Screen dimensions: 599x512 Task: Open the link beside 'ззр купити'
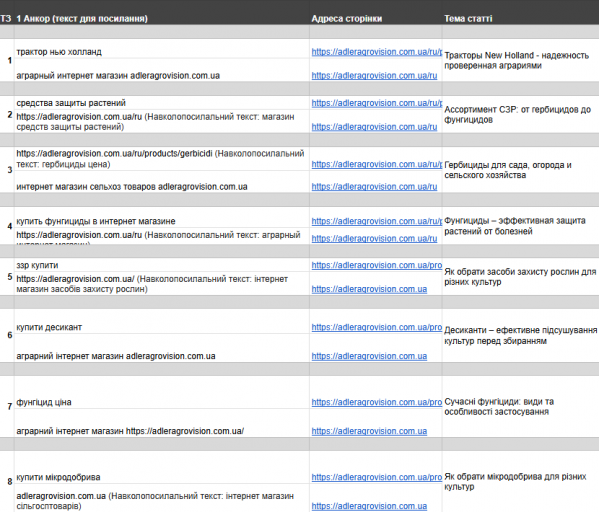point(377,265)
